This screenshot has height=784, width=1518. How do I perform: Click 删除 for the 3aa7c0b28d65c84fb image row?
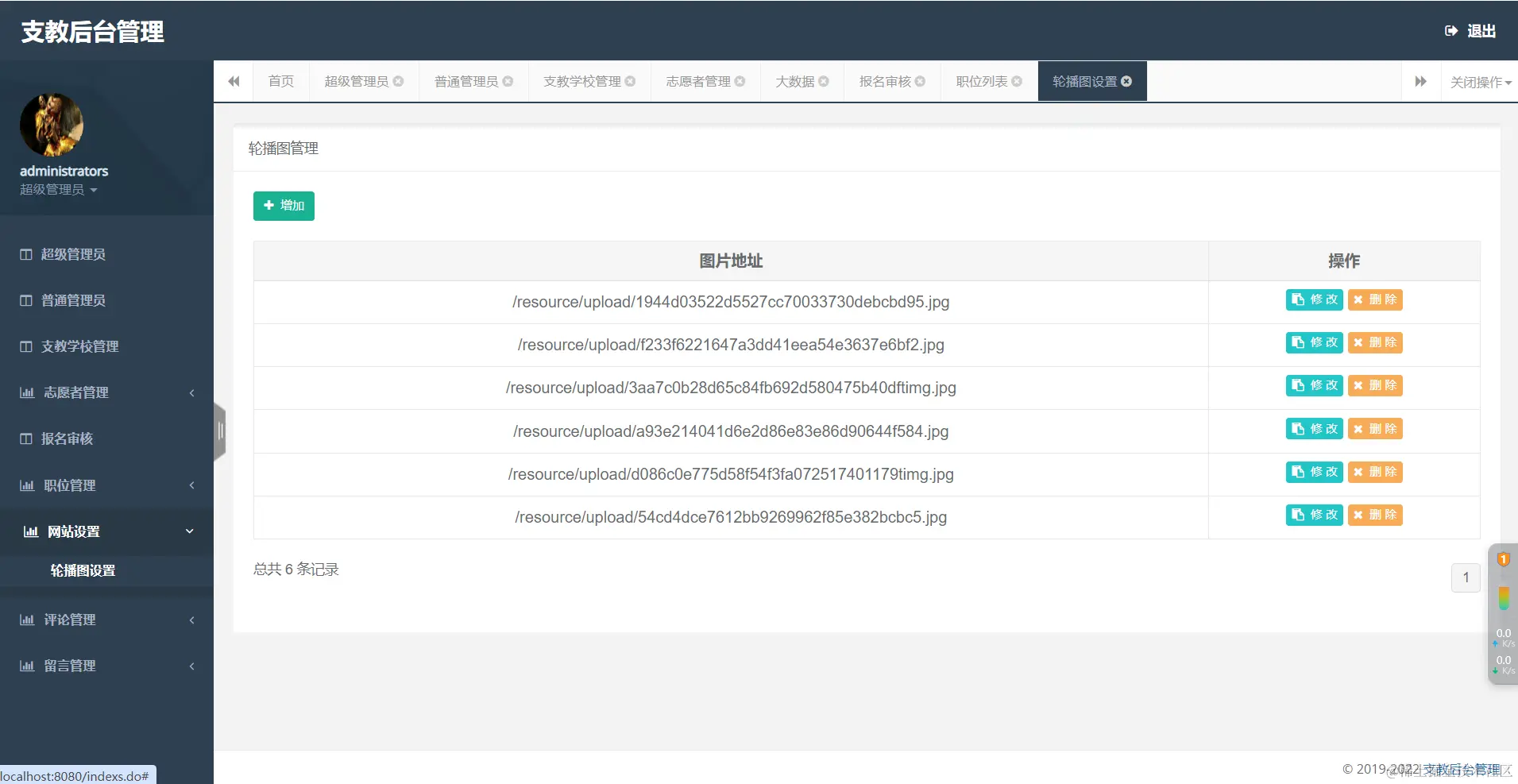(1375, 385)
